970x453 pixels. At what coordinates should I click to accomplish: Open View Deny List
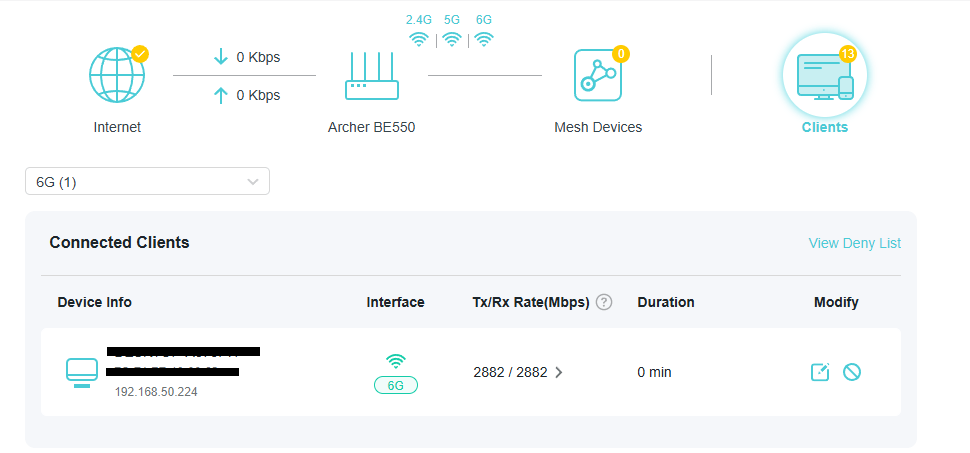pos(854,243)
